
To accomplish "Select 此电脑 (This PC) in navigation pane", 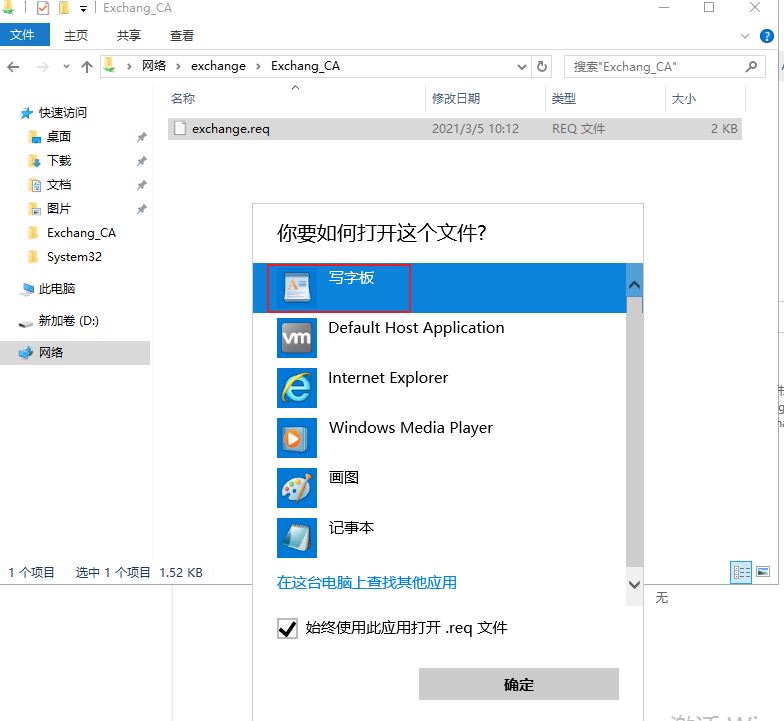I will [x=57, y=288].
